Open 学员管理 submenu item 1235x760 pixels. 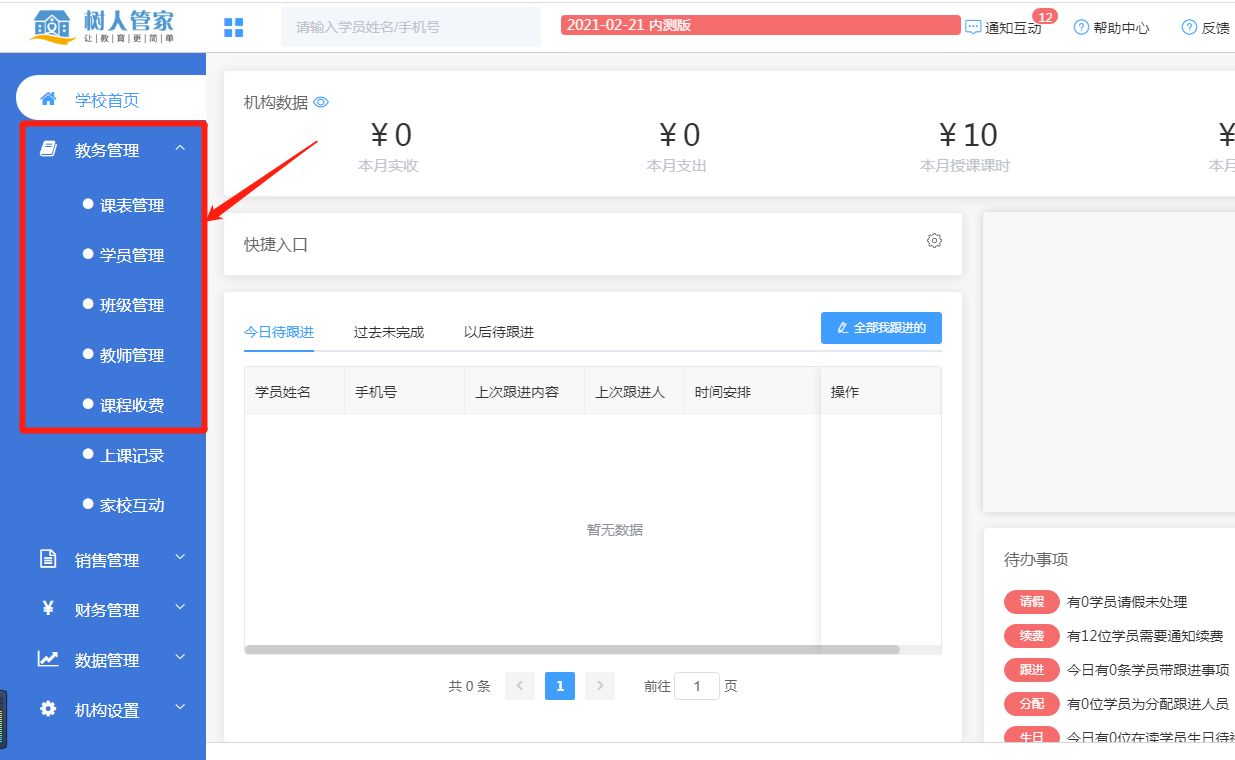pos(132,255)
